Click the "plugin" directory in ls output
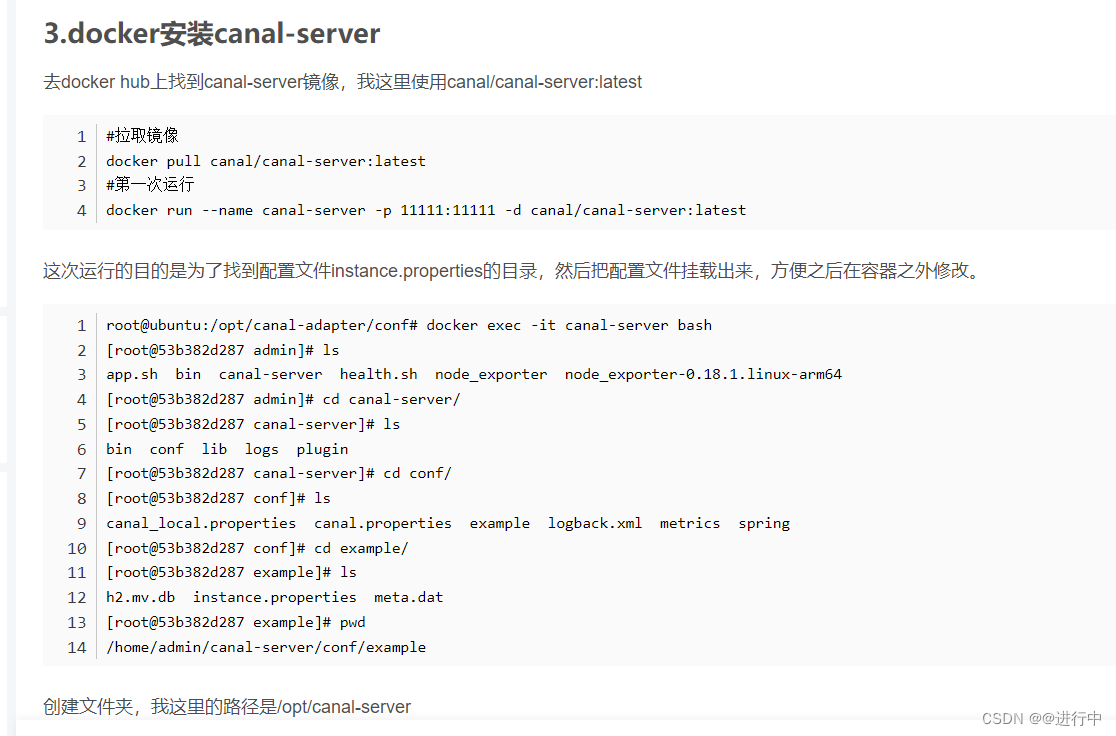This screenshot has height=736, width=1116. point(322,449)
